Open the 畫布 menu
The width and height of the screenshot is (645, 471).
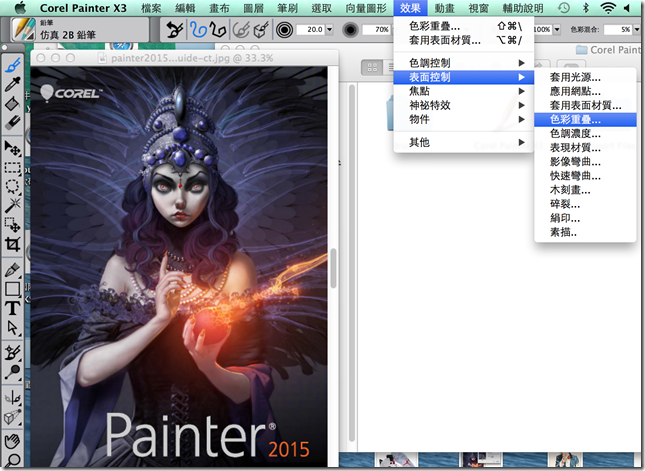[x=219, y=8]
